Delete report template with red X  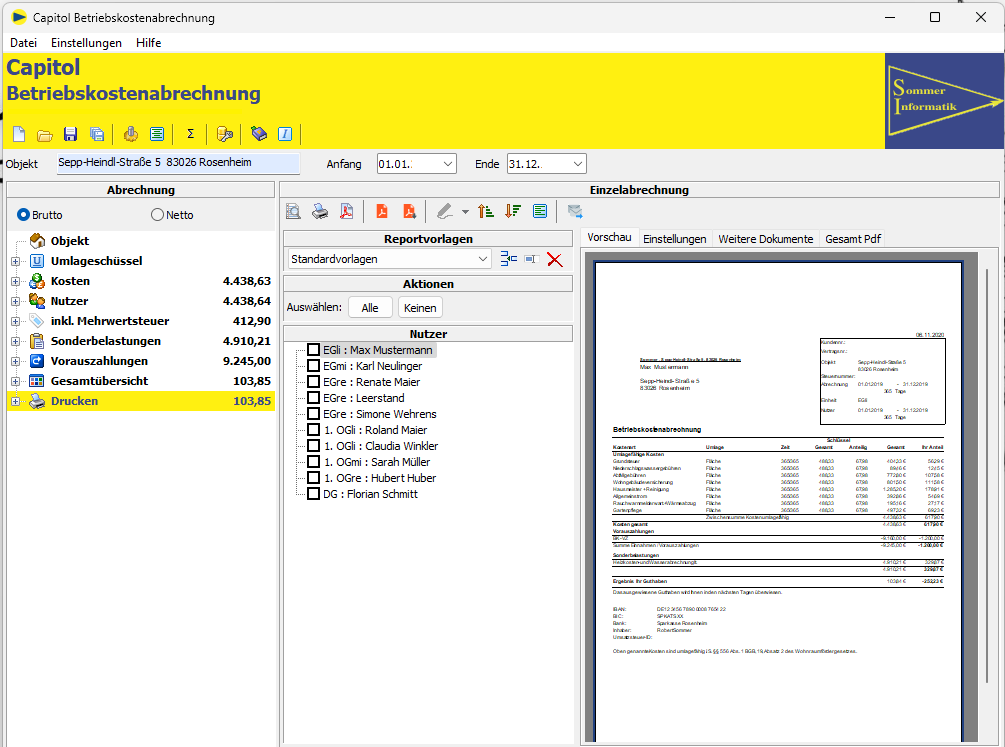pyautogui.click(x=554, y=259)
